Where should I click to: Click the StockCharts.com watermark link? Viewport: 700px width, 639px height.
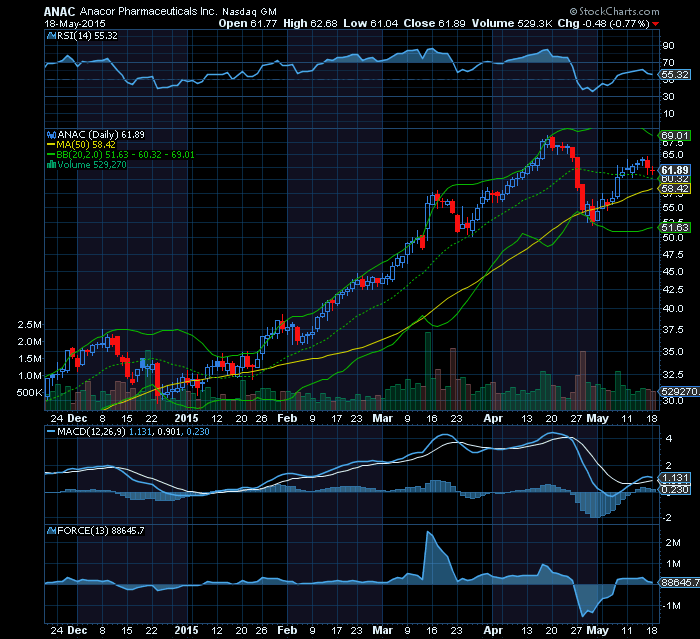[614, 11]
